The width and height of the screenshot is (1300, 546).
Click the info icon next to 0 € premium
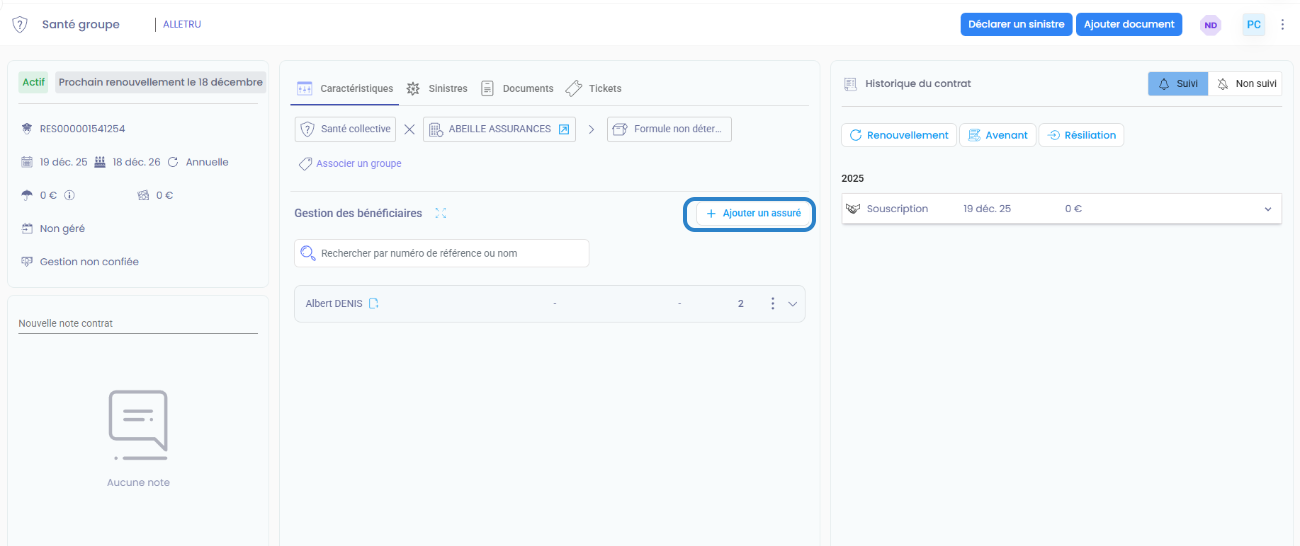(x=70, y=195)
